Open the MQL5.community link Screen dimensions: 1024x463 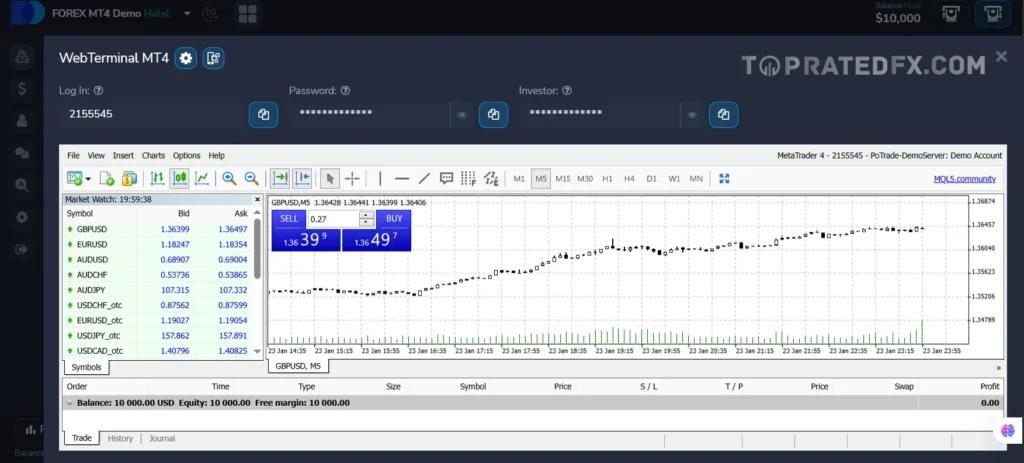964,179
